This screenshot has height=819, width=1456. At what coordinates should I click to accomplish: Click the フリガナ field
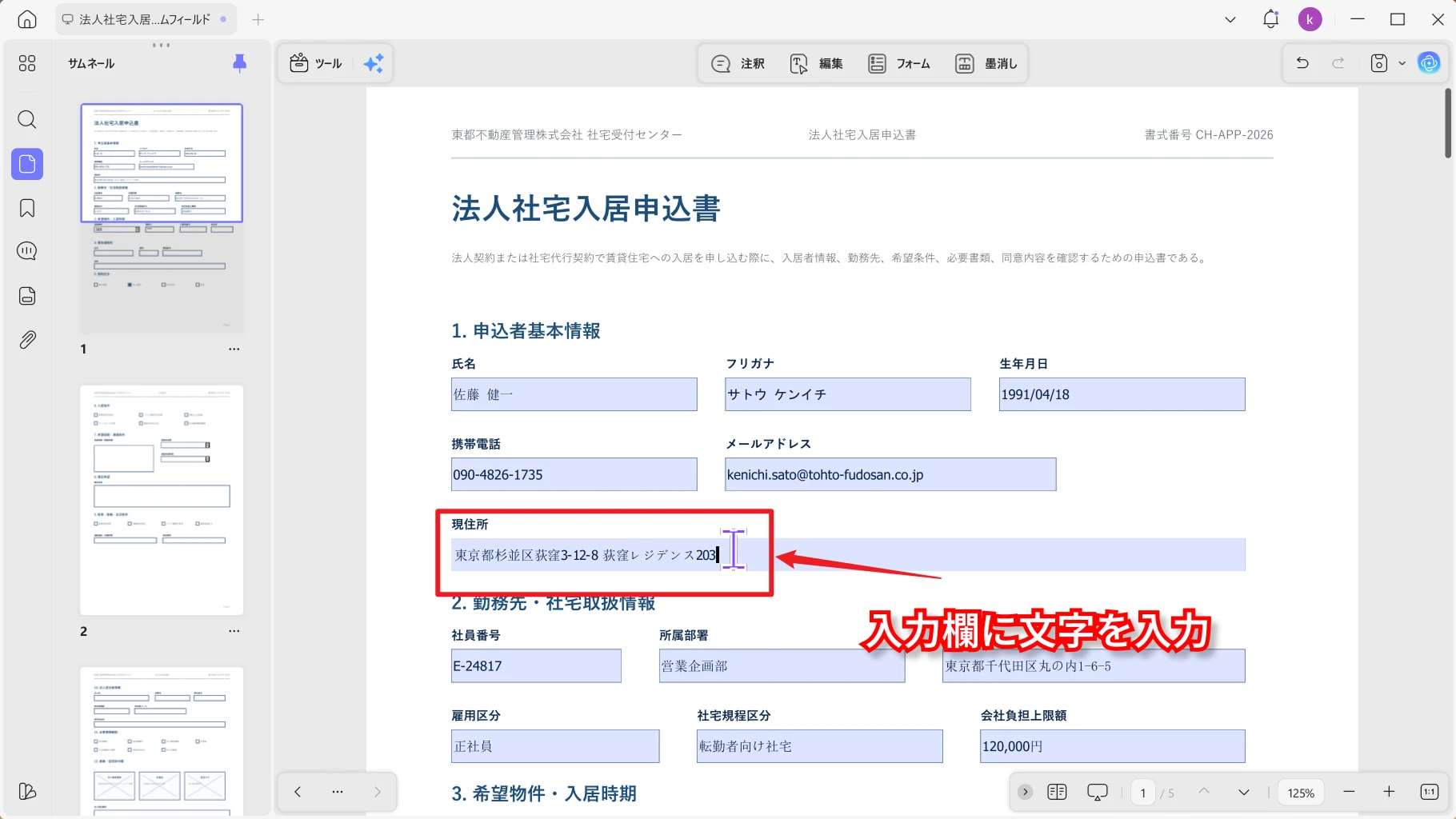click(x=848, y=394)
